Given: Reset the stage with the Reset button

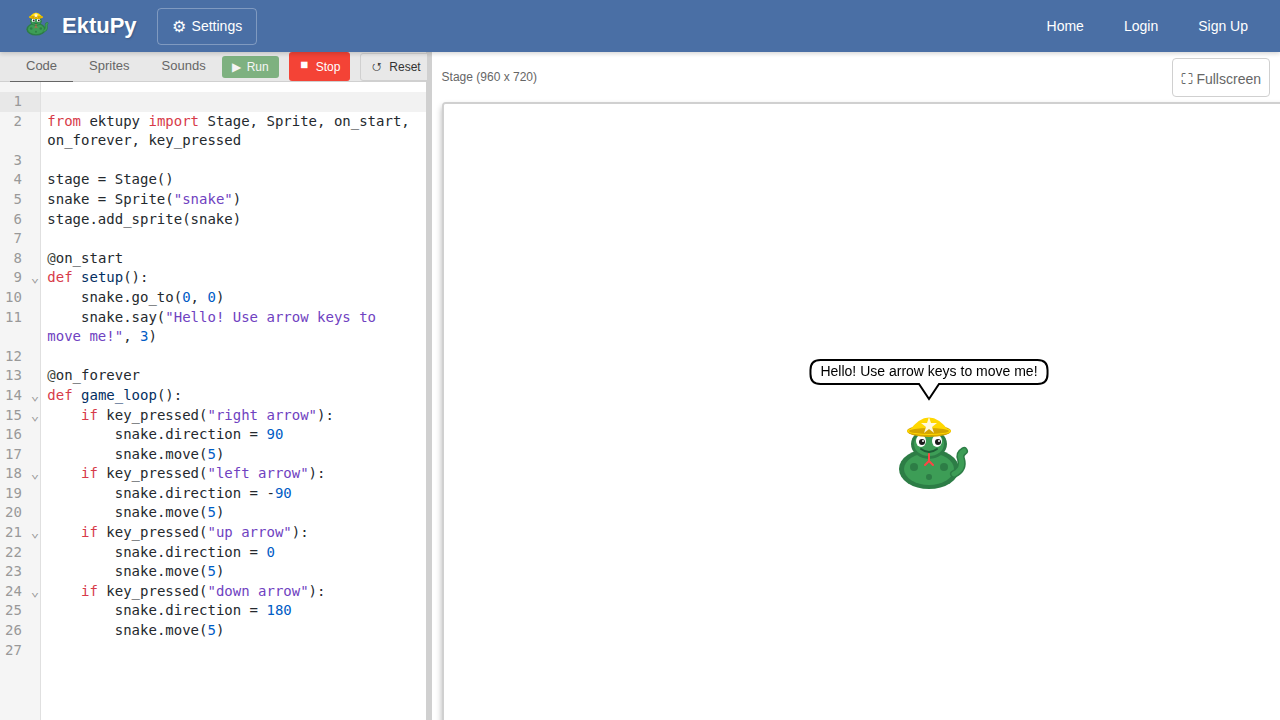Looking at the screenshot, I should coord(395,67).
